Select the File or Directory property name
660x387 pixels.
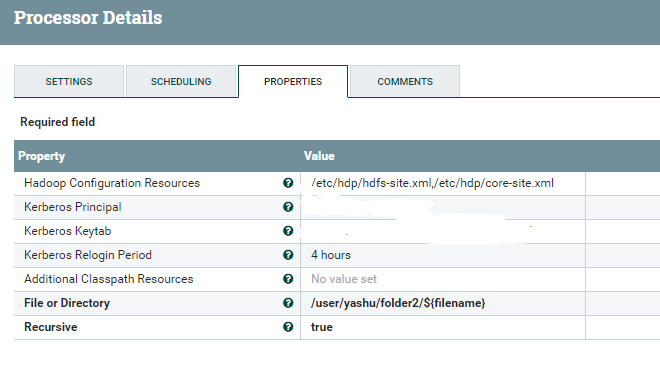pos(67,303)
